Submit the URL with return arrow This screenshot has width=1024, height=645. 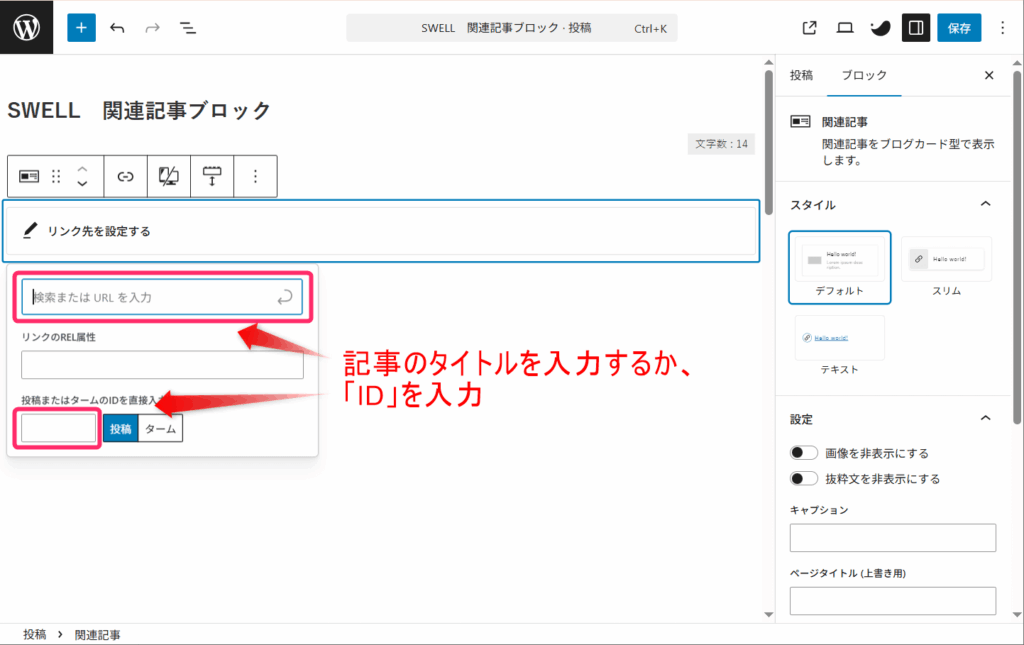click(285, 298)
